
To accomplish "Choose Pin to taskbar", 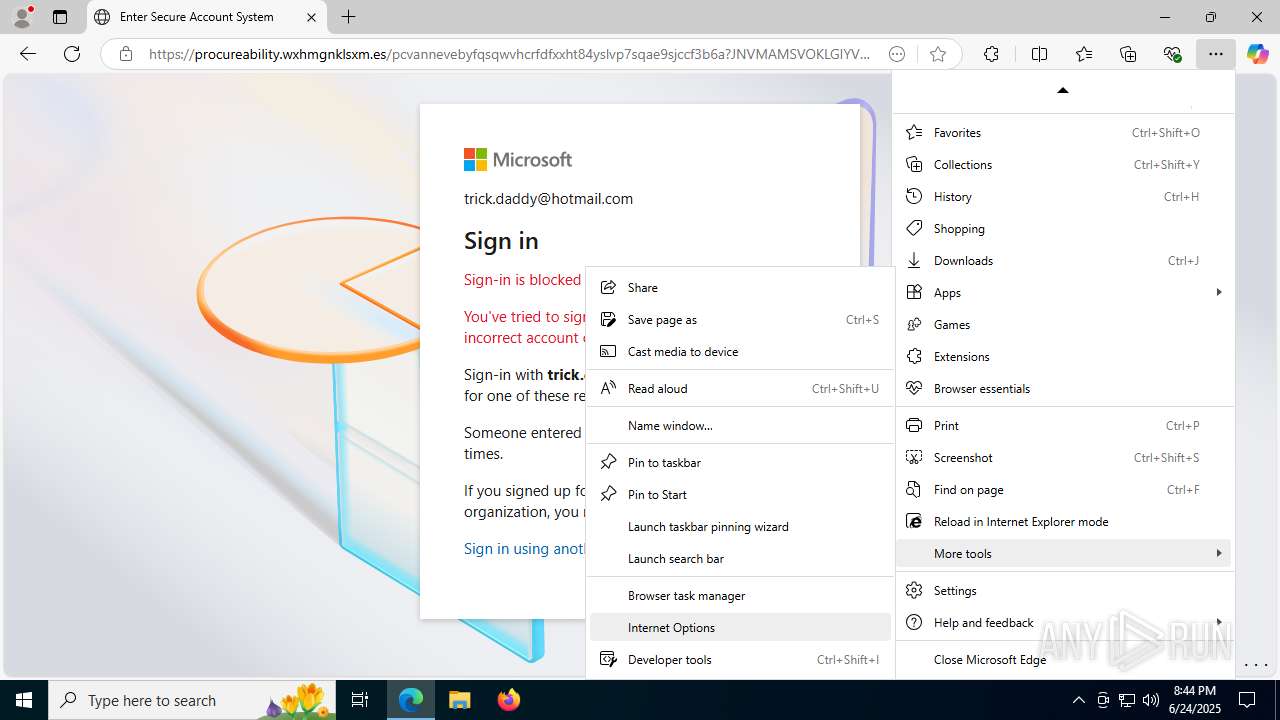I will [740, 462].
